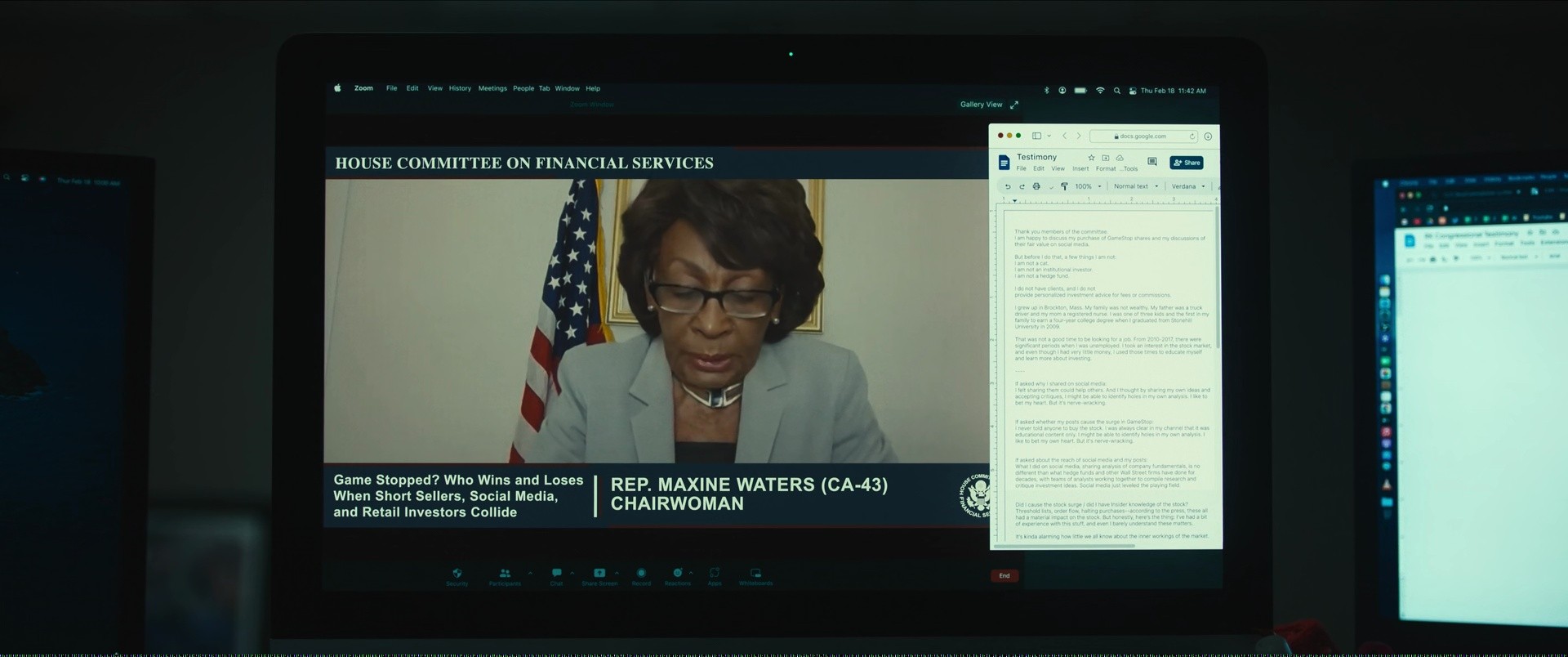Viewport: 1568px width, 657px height.
Task: Activate the paint format tool
Action: coord(1064,186)
